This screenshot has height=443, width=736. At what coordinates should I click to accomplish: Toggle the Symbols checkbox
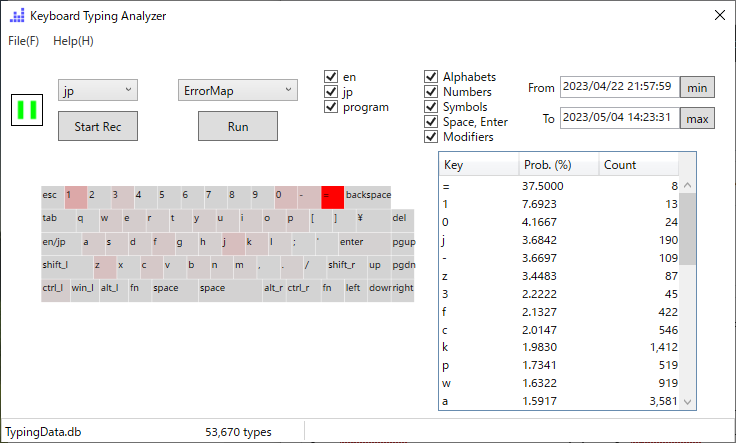click(x=431, y=107)
